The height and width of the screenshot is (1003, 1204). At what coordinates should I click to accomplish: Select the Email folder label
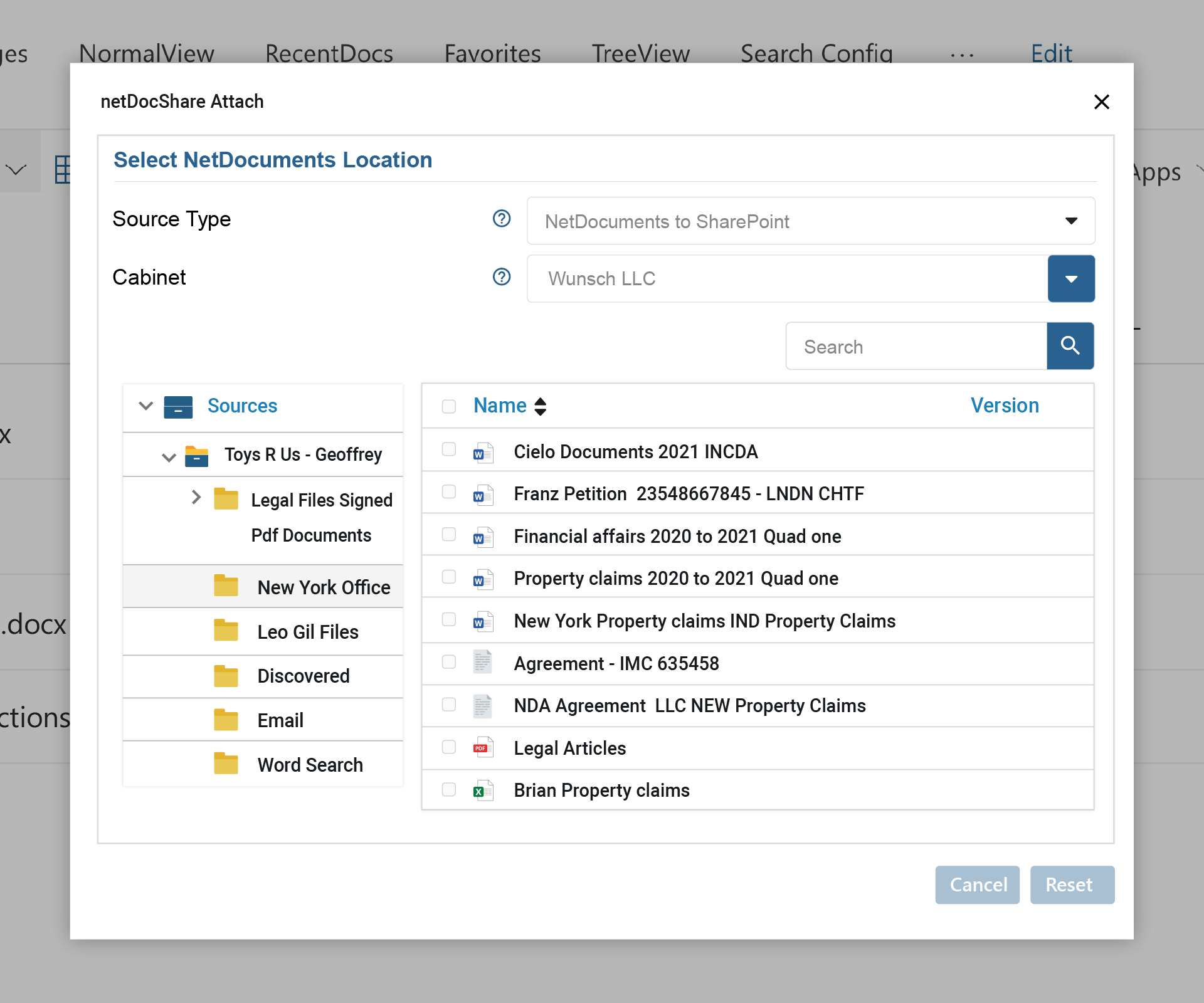[x=280, y=720]
